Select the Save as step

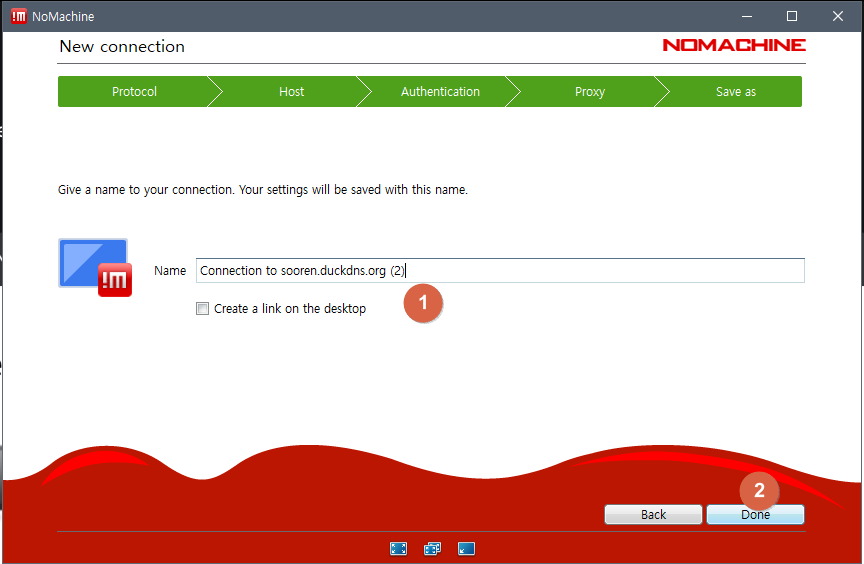point(735,91)
